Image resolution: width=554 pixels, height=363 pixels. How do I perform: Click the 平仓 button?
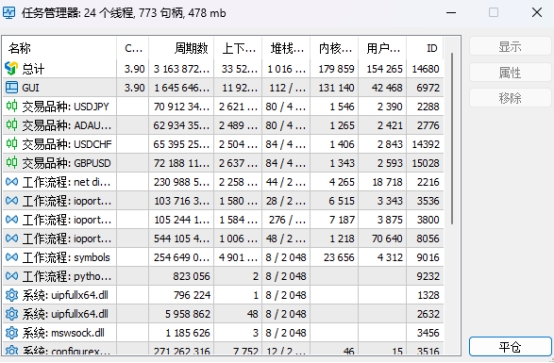(x=510, y=347)
